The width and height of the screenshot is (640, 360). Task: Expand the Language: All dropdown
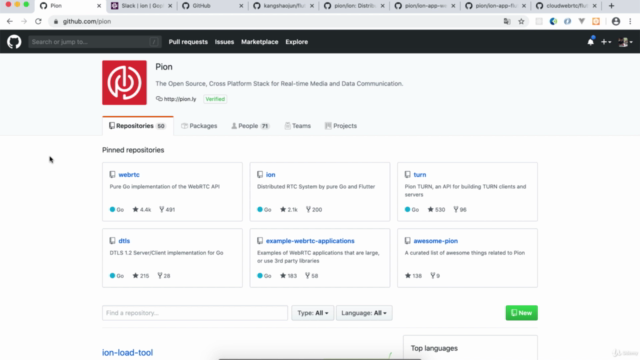(x=364, y=313)
